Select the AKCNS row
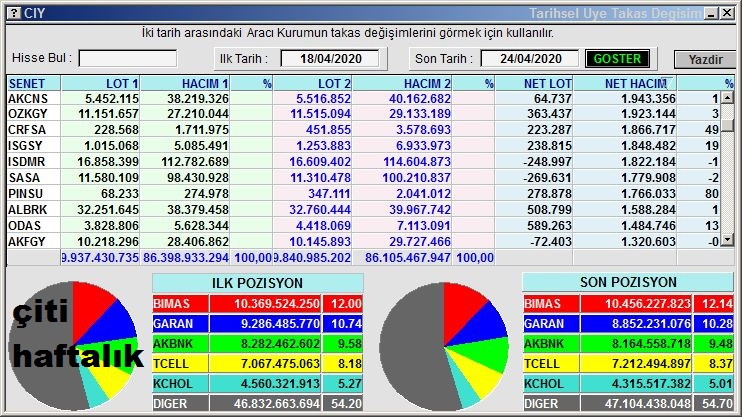This screenshot has height=417, width=742. tap(363, 98)
